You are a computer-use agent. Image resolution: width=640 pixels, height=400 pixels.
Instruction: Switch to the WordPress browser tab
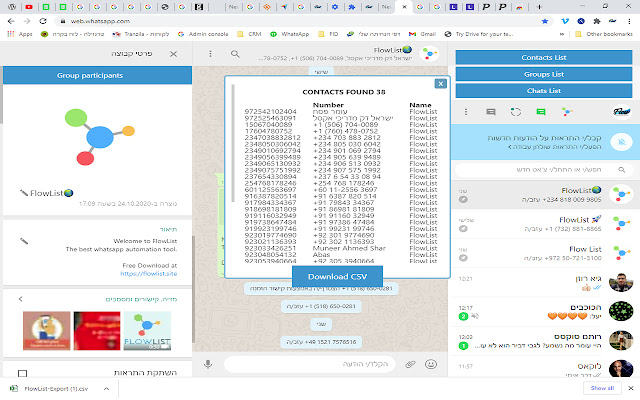(x=12, y=7)
